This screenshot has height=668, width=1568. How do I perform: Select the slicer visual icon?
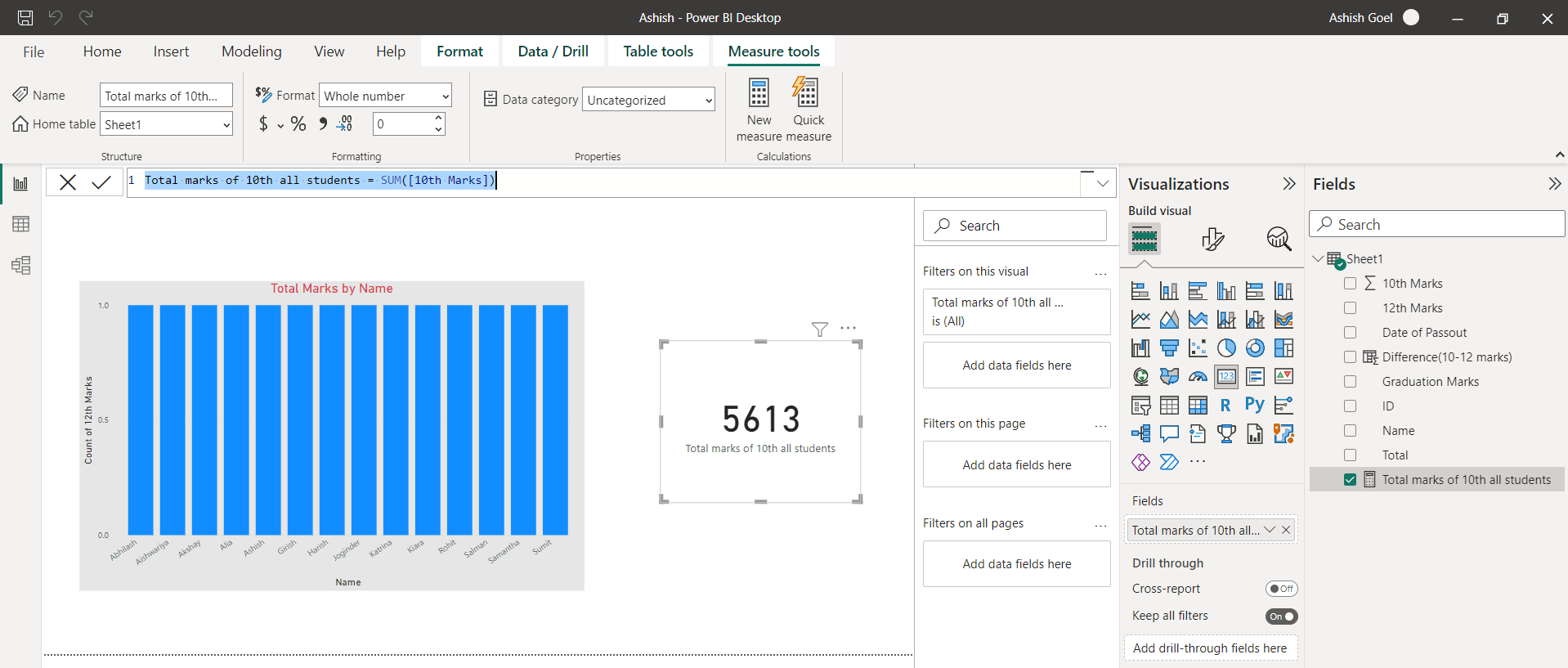[x=1140, y=405]
